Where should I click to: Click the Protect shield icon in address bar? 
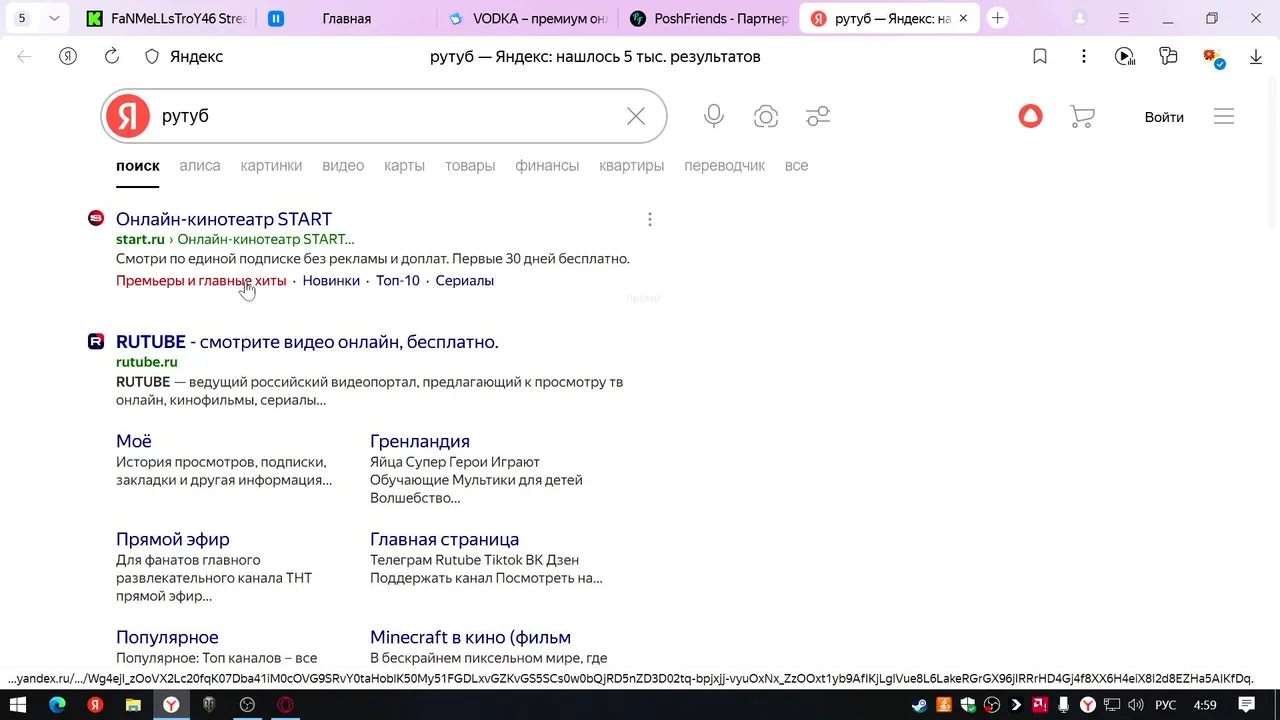(152, 57)
